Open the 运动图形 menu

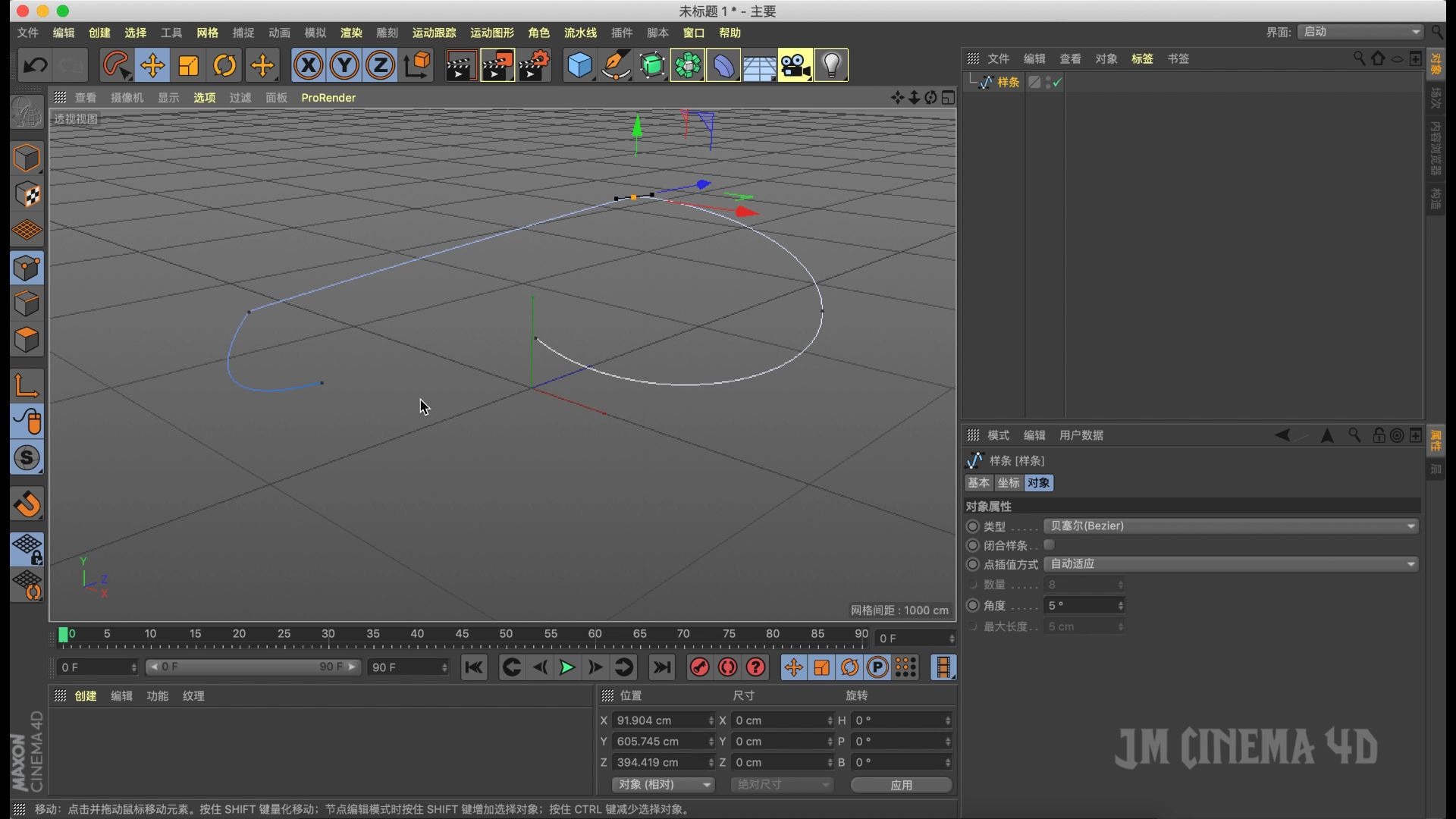click(x=491, y=33)
